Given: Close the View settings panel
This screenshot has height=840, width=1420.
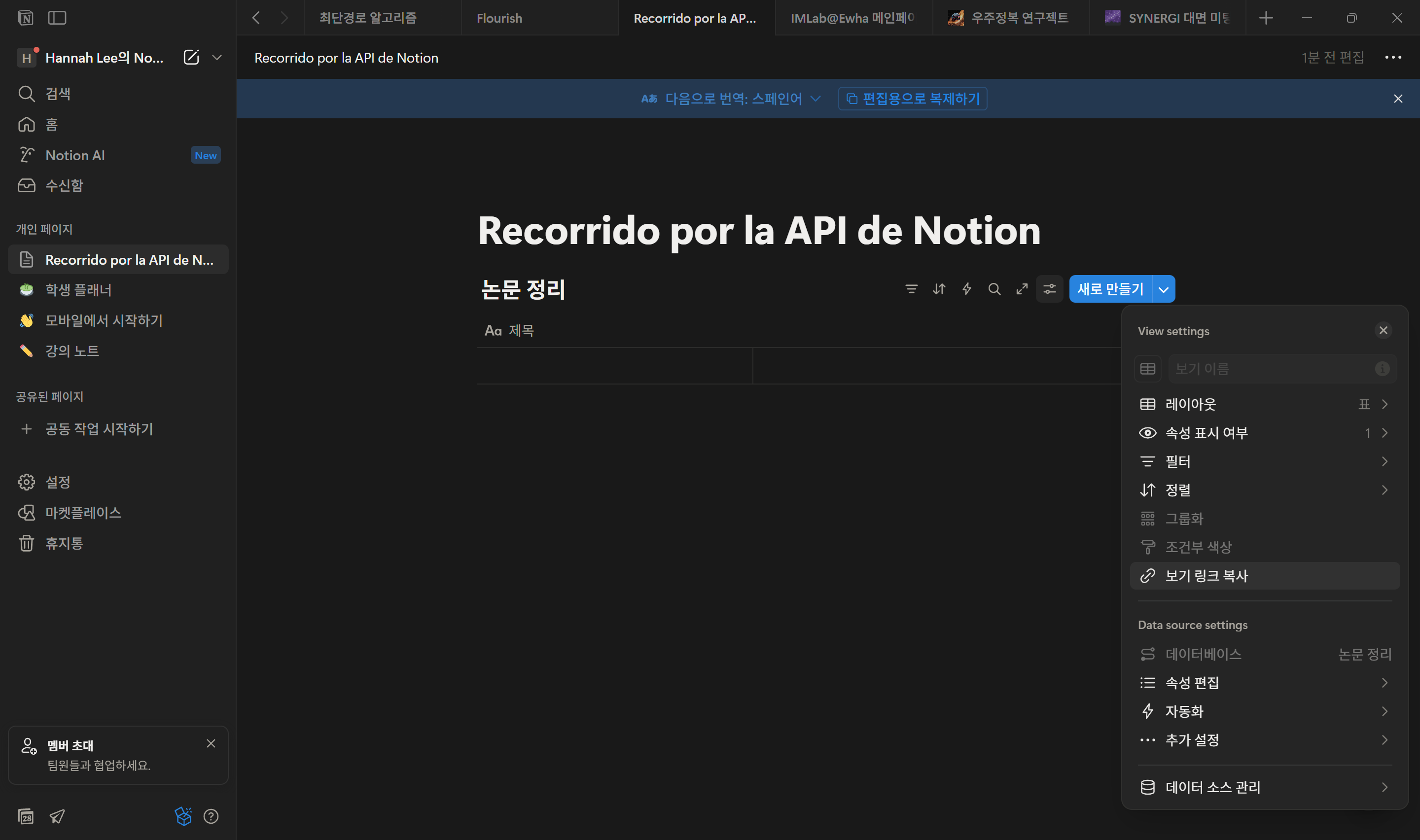Looking at the screenshot, I should [x=1383, y=331].
